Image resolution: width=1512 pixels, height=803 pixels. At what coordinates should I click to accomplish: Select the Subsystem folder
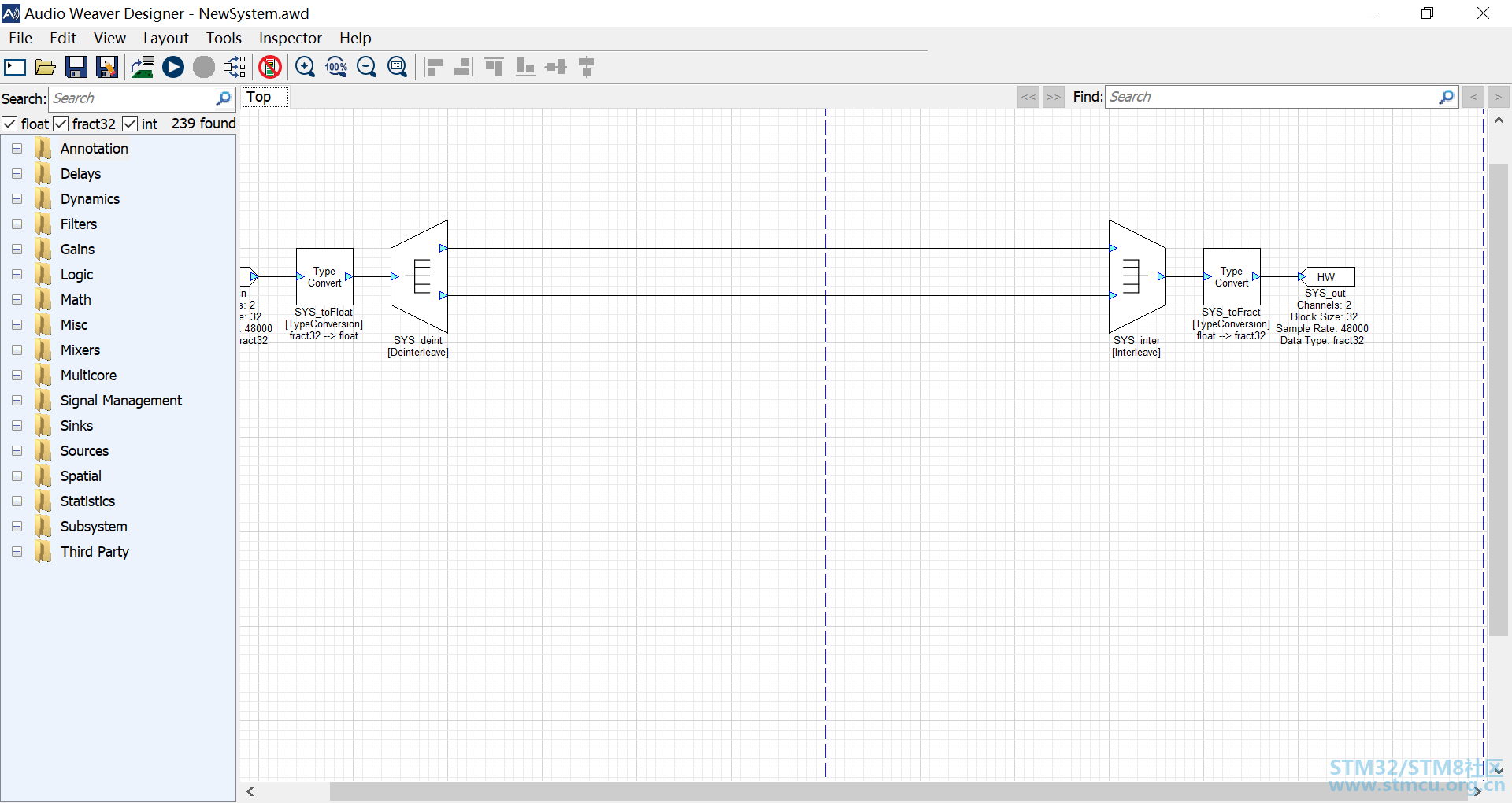coord(94,527)
